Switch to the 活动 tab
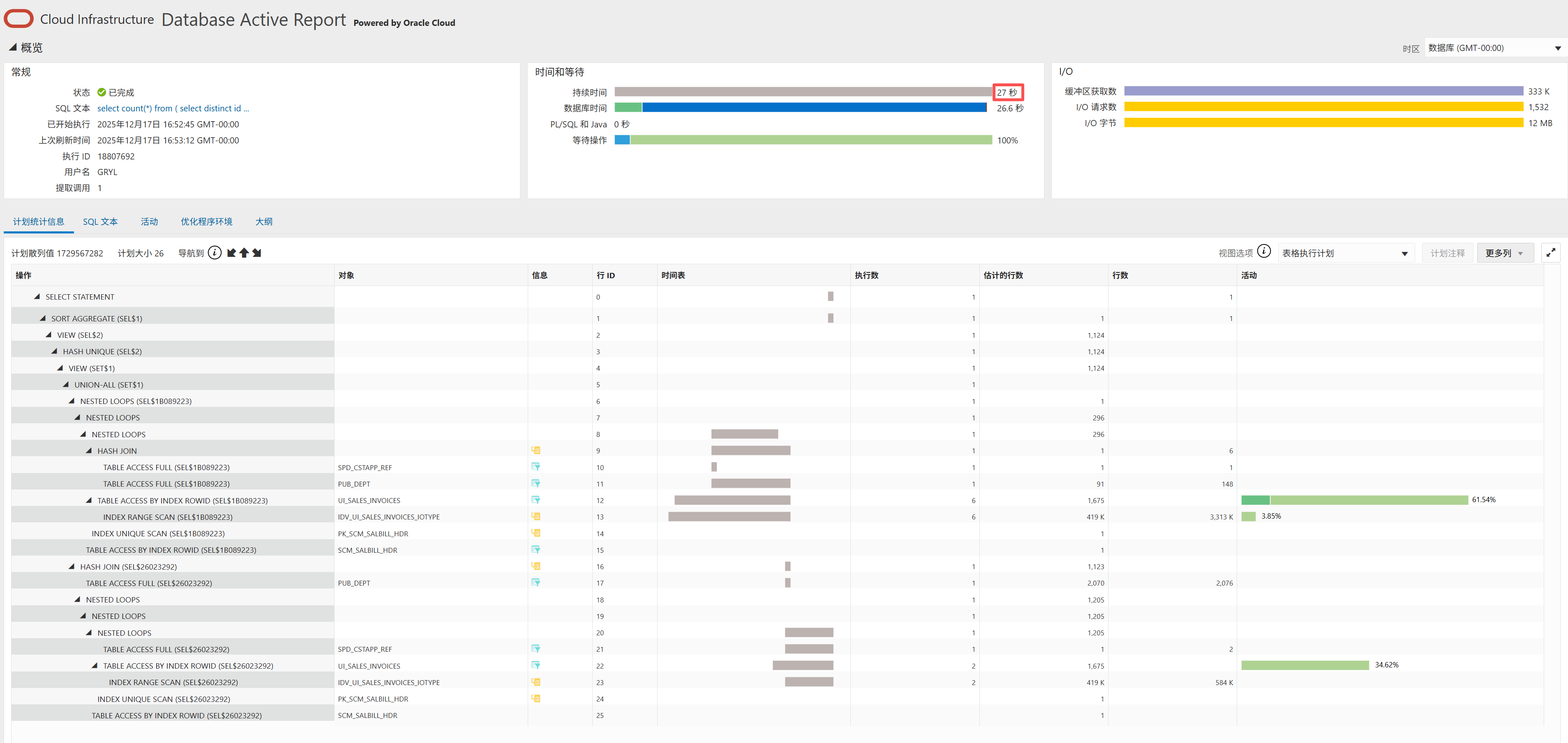The width and height of the screenshot is (1568, 743). [x=149, y=222]
